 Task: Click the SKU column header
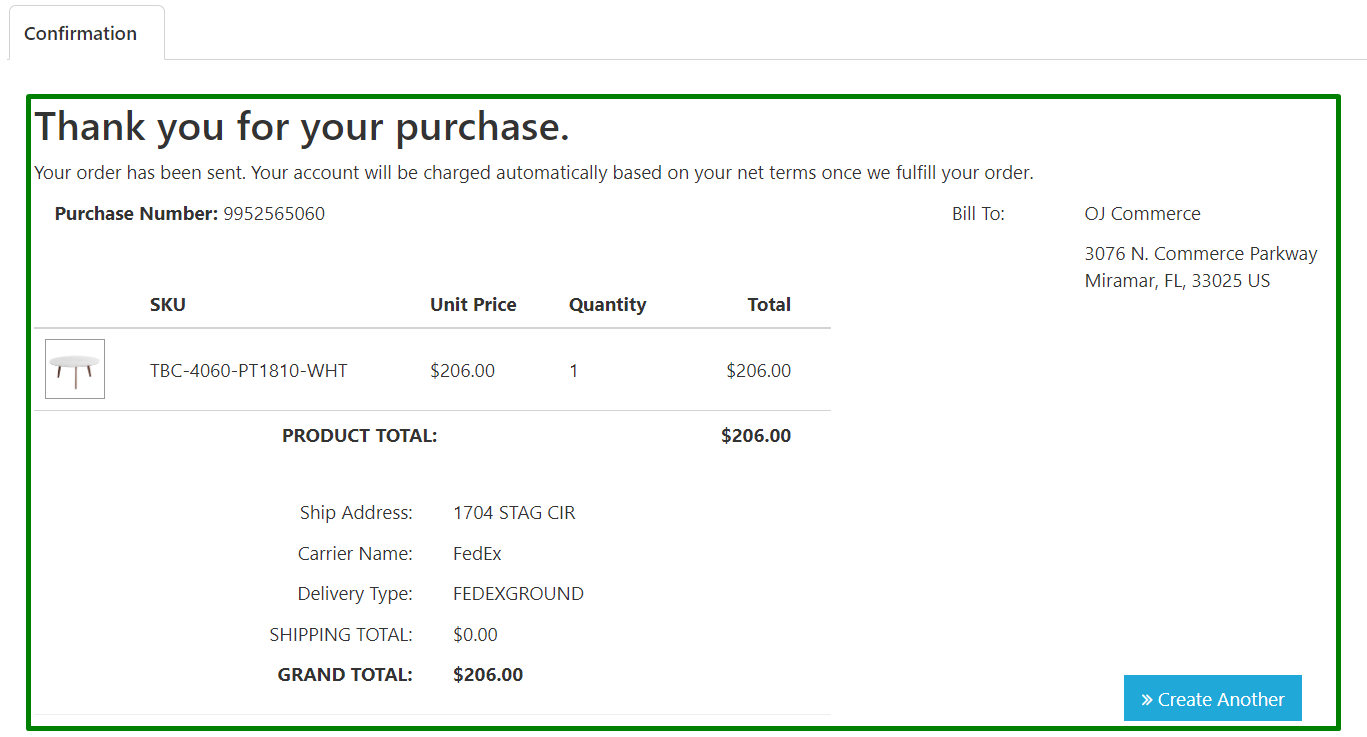(x=168, y=305)
